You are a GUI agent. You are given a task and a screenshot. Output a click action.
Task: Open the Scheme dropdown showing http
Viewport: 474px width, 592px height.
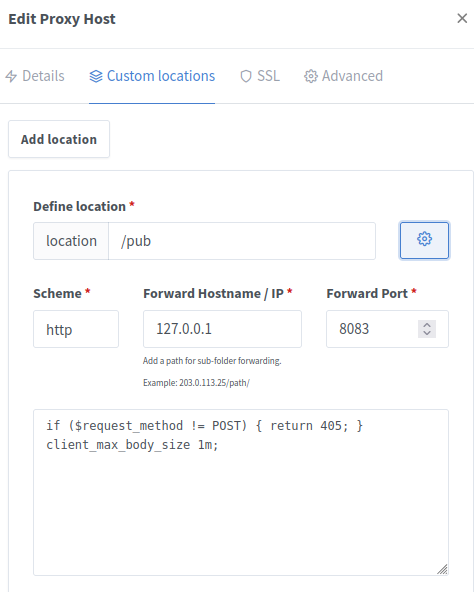click(76, 329)
